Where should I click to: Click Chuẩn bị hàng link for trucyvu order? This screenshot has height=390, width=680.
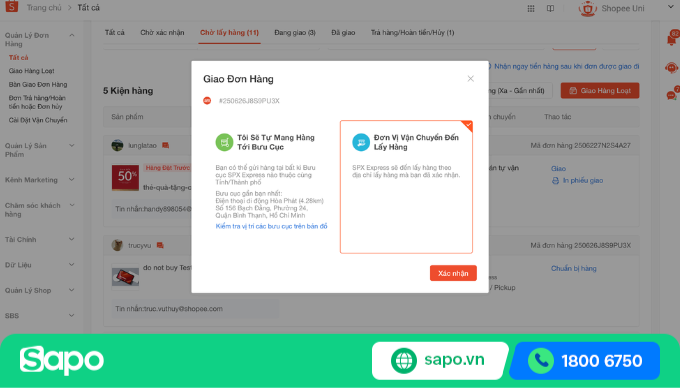(x=574, y=269)
